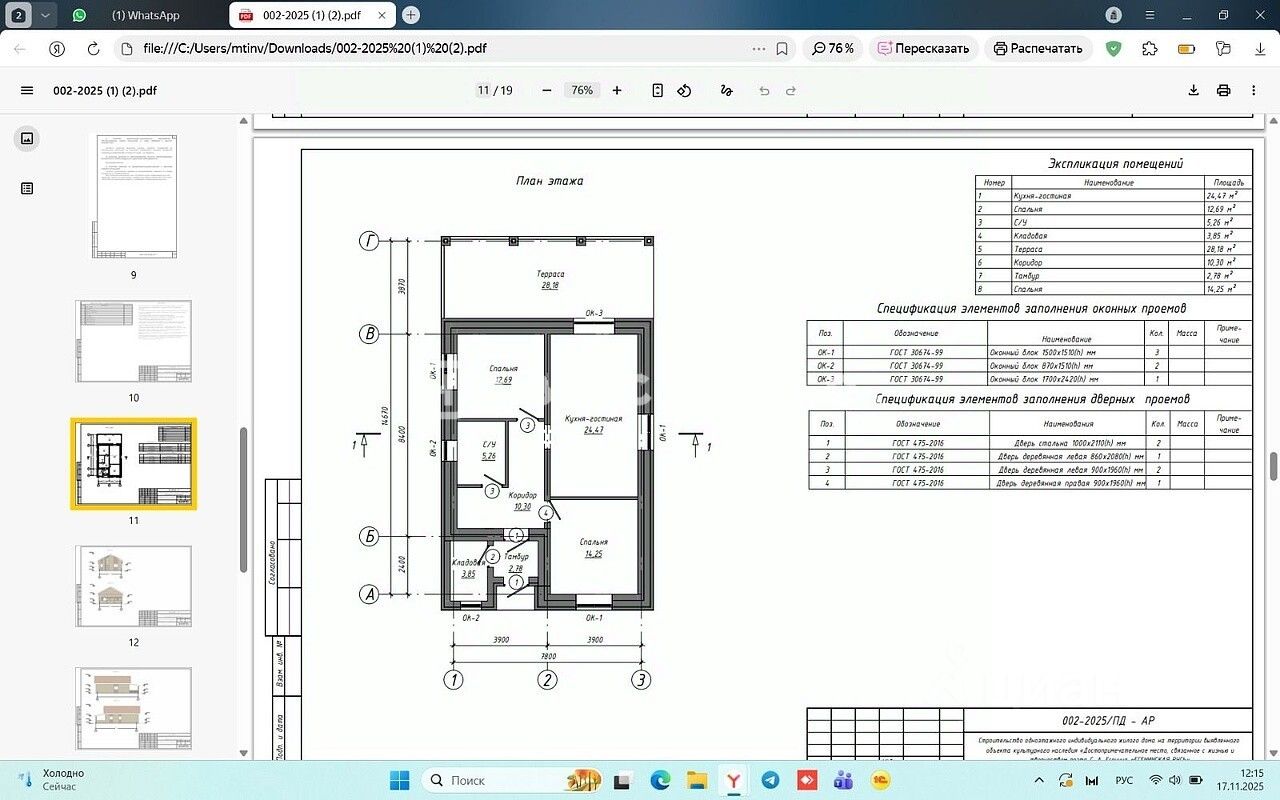Rotate the PDF page

(x=684, y=90)
